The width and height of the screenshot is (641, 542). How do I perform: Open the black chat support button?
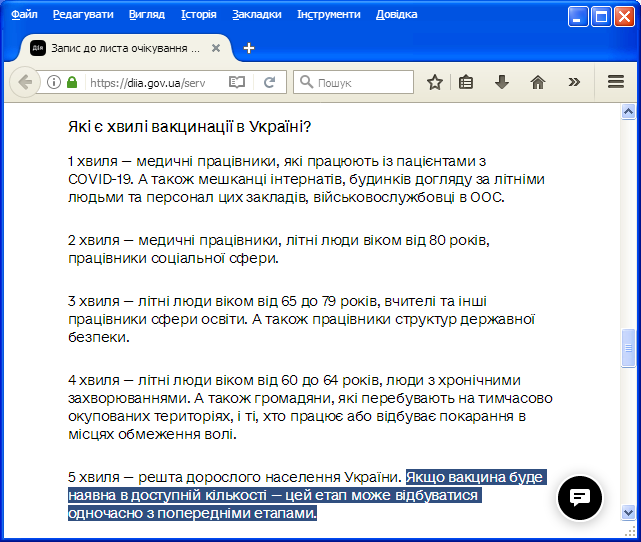[580, 497]
